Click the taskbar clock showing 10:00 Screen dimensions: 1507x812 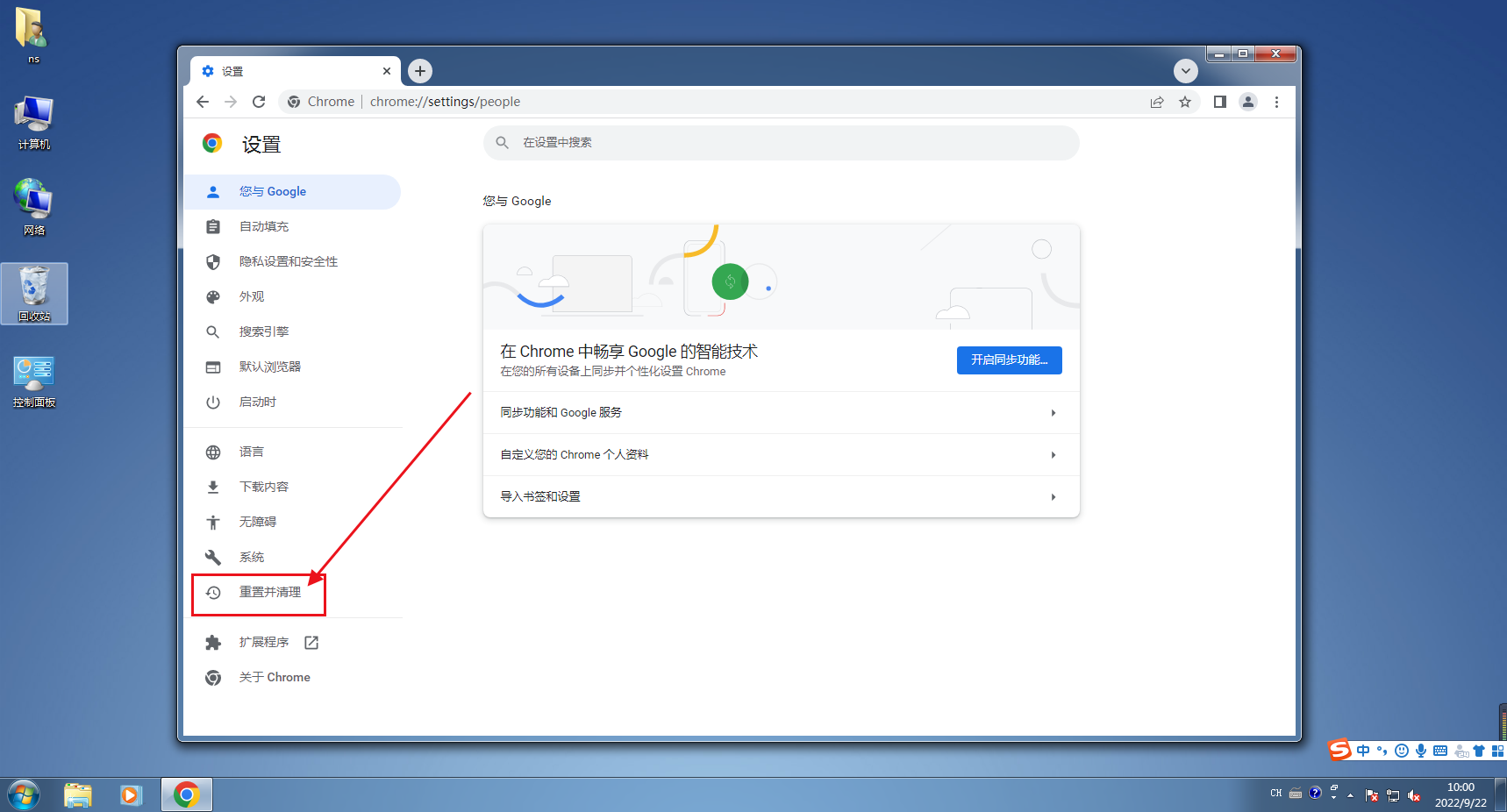[x=1461, y=794]
